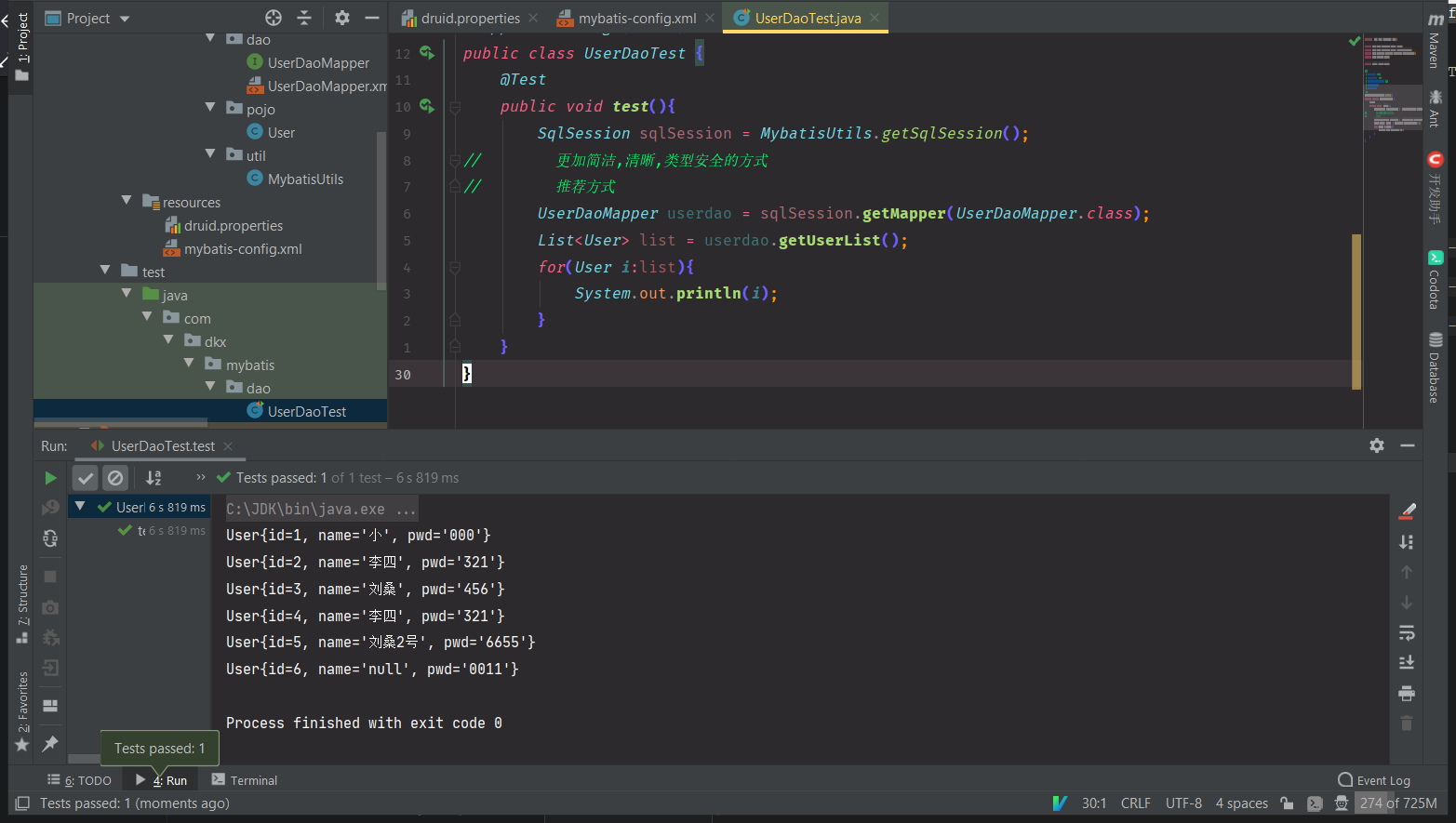The image size is (1456, 823).
Task: Pin the Run tab with pin icon
Action: (x=50, y=743)
